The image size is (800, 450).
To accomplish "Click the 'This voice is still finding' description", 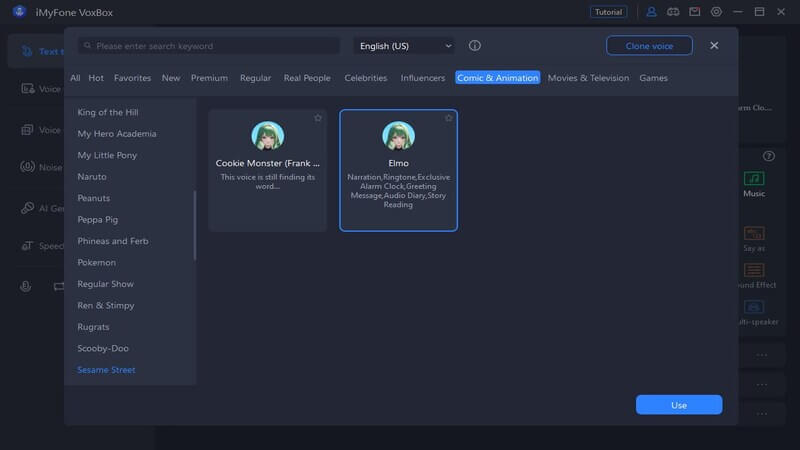I will [x=267, y=182].
